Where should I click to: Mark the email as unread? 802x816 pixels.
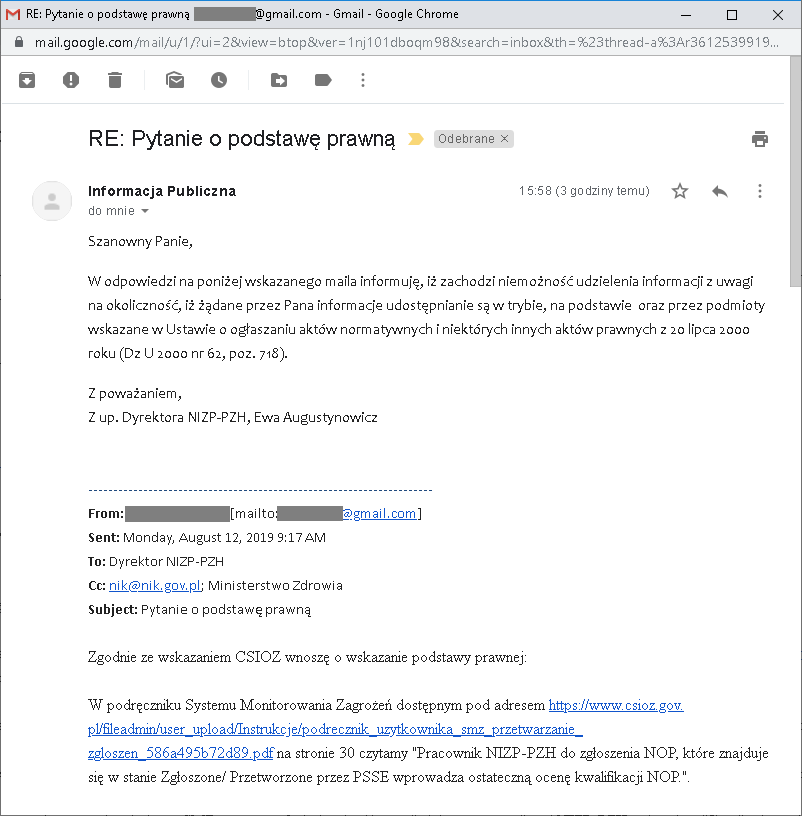tap(175, 80)
